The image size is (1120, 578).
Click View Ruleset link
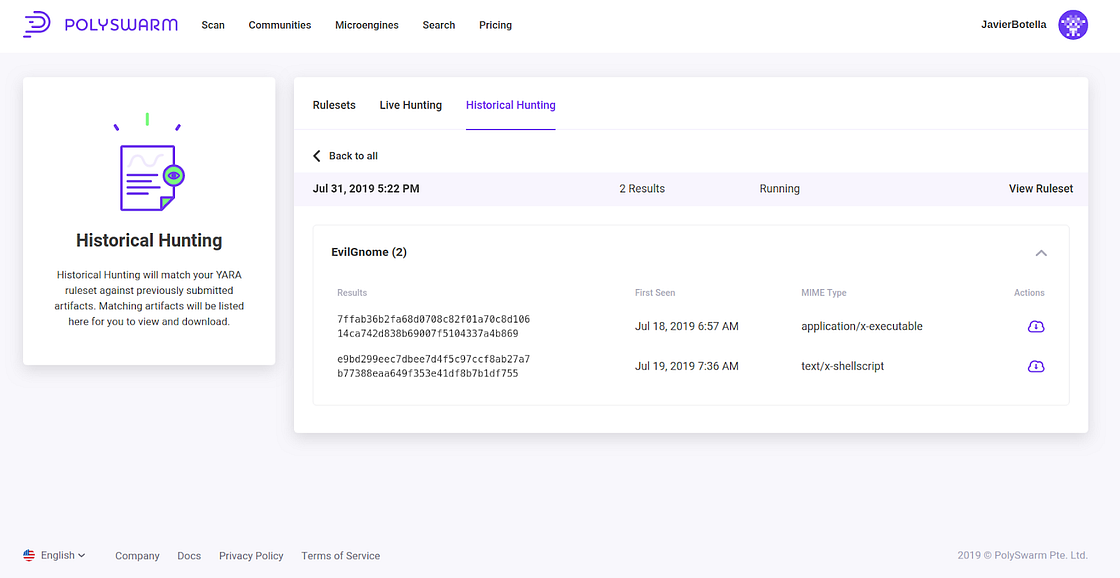[x=1041, y=189]
